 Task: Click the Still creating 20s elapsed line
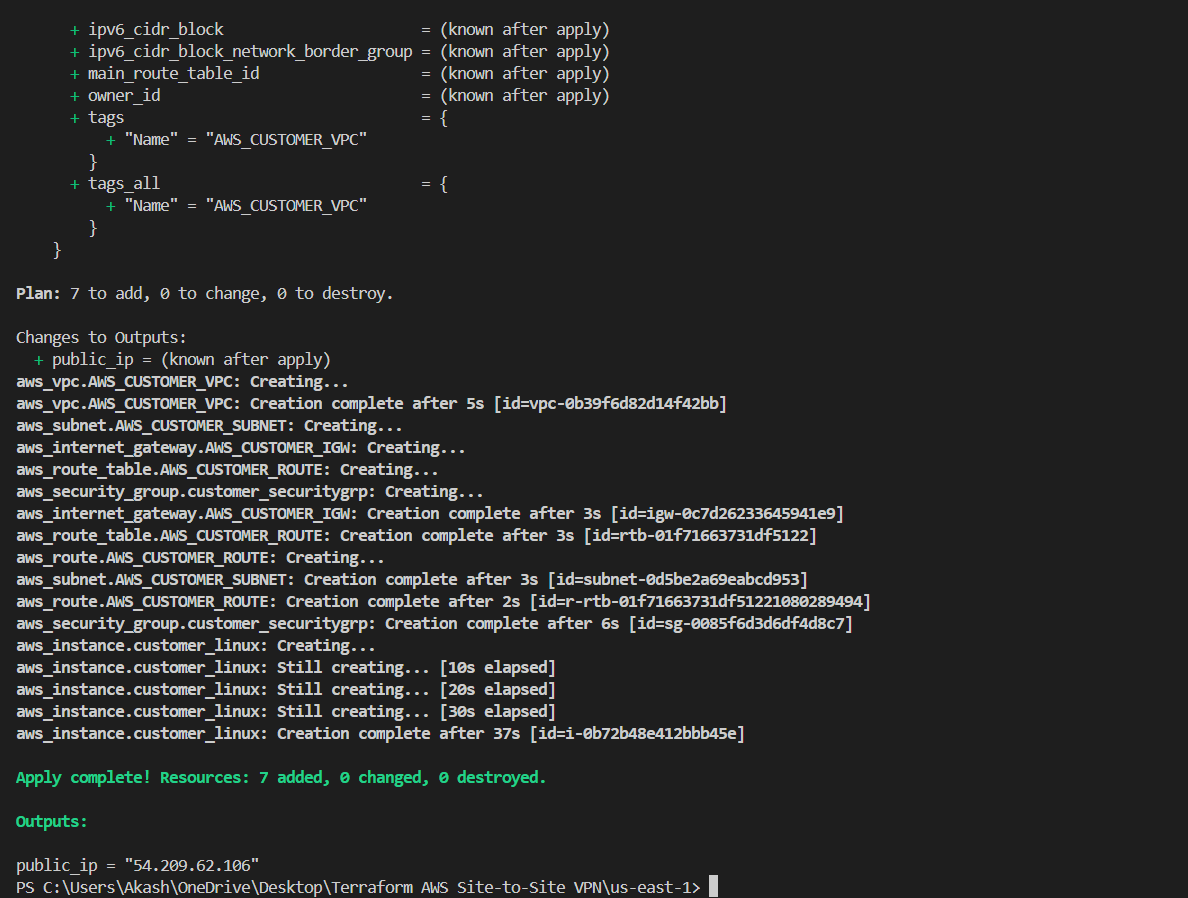click(x=285, y=690)
